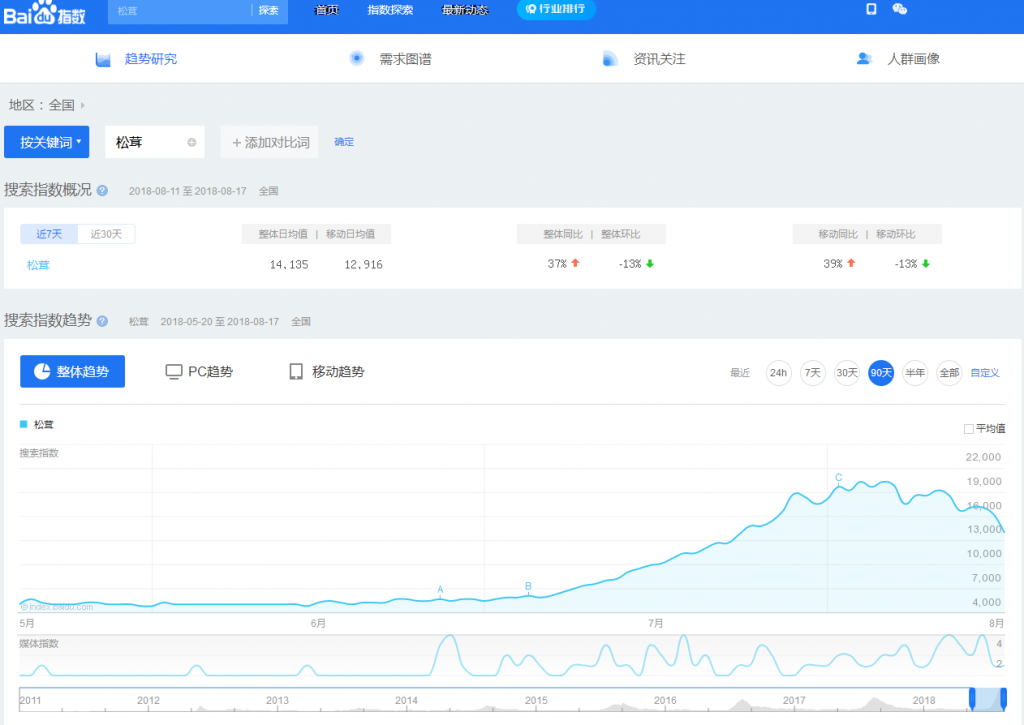Open the WeChat icon in header
The image size is (1024, 725).
(x=899, y=9)
